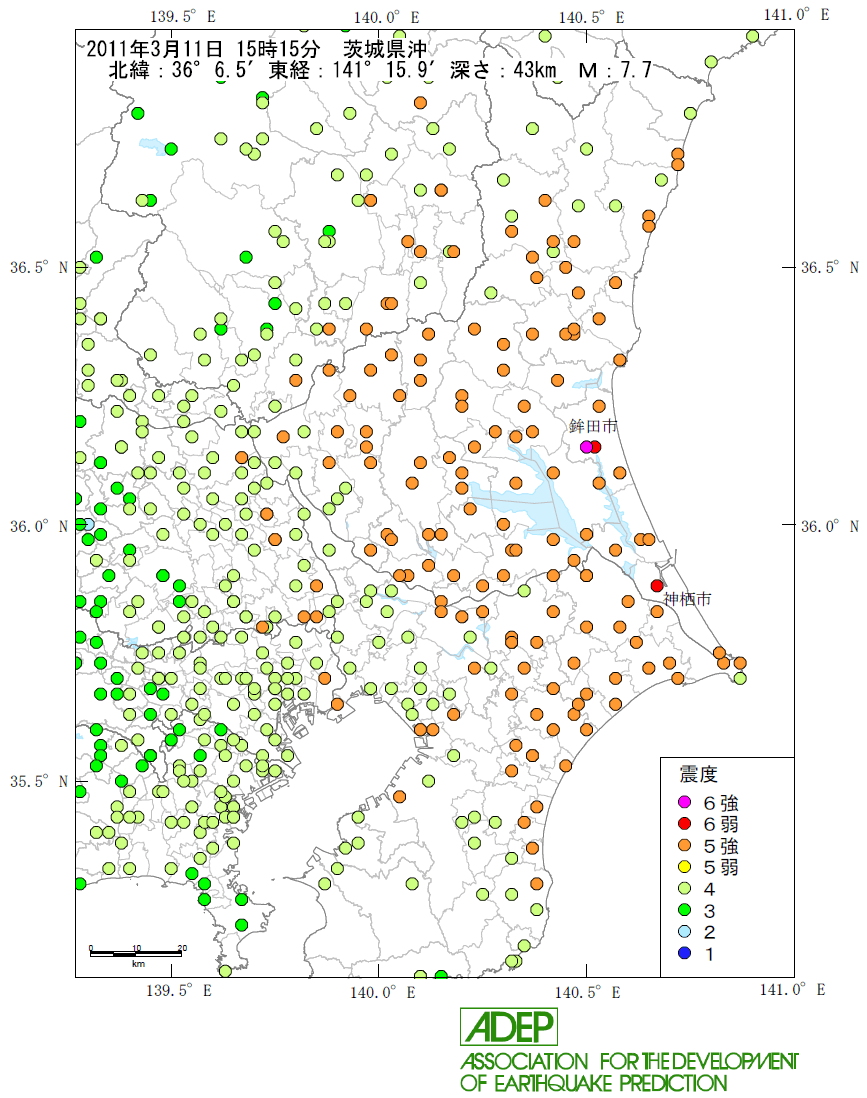
Task: Click OF EARTHQUAKE PREDICTION text line
Action: [594, 1083]
